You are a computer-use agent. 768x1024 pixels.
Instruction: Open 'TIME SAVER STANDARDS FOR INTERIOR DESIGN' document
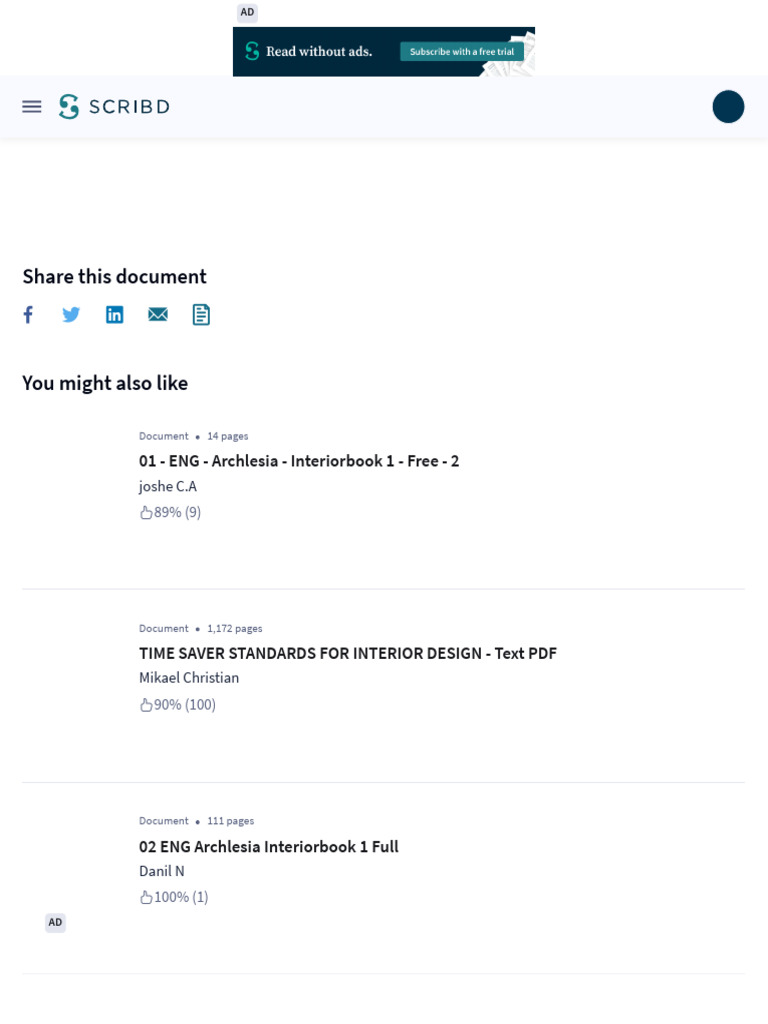pos(348,654)
